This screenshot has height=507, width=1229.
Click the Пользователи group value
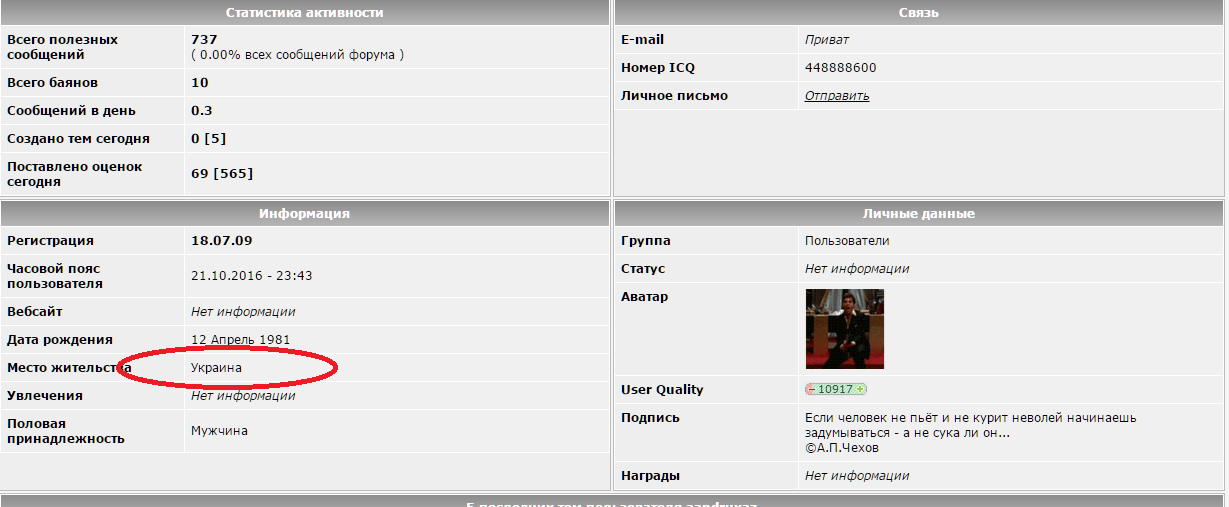point(847,241)
